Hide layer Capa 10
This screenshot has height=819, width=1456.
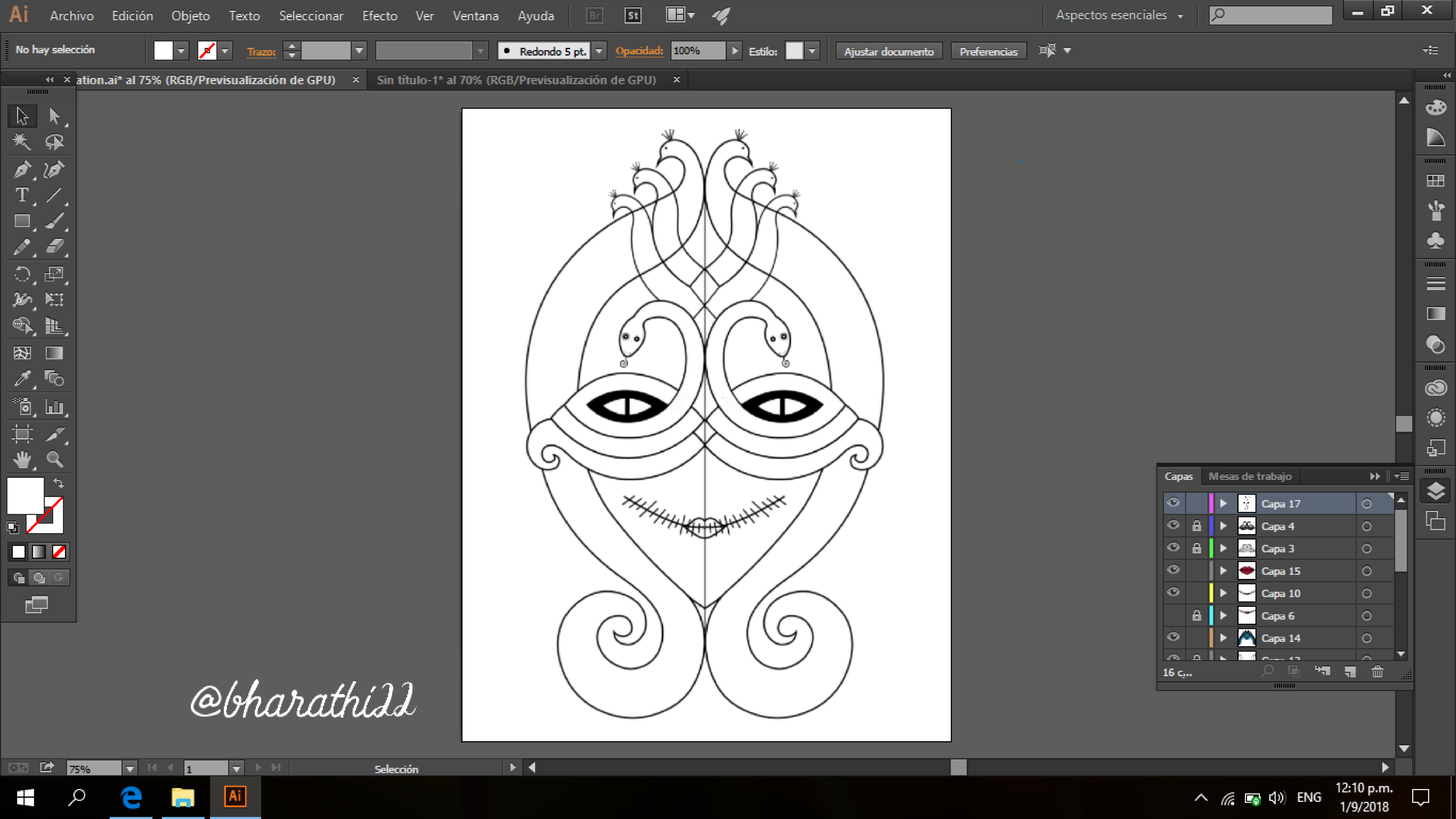1173,593
